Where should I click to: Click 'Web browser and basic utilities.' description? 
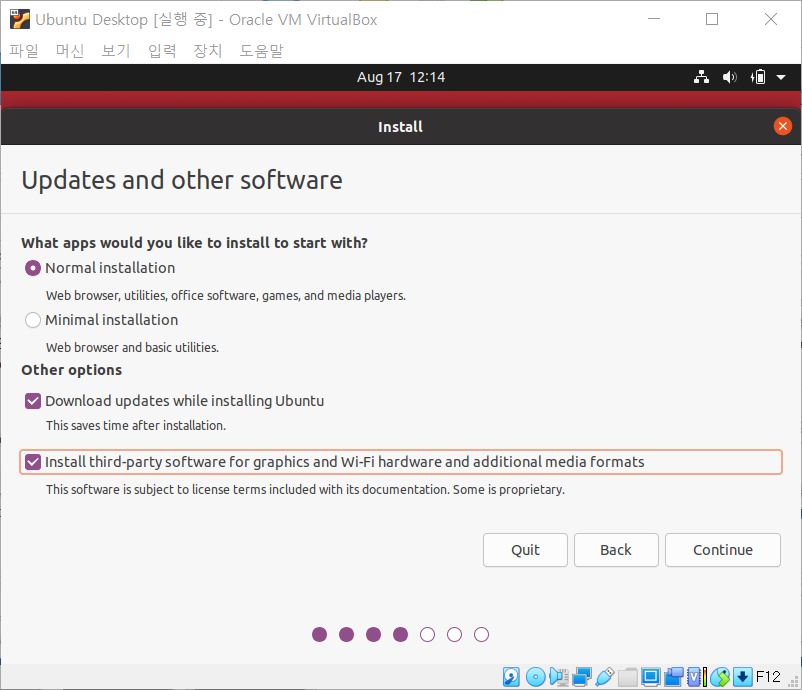point(132,348)
